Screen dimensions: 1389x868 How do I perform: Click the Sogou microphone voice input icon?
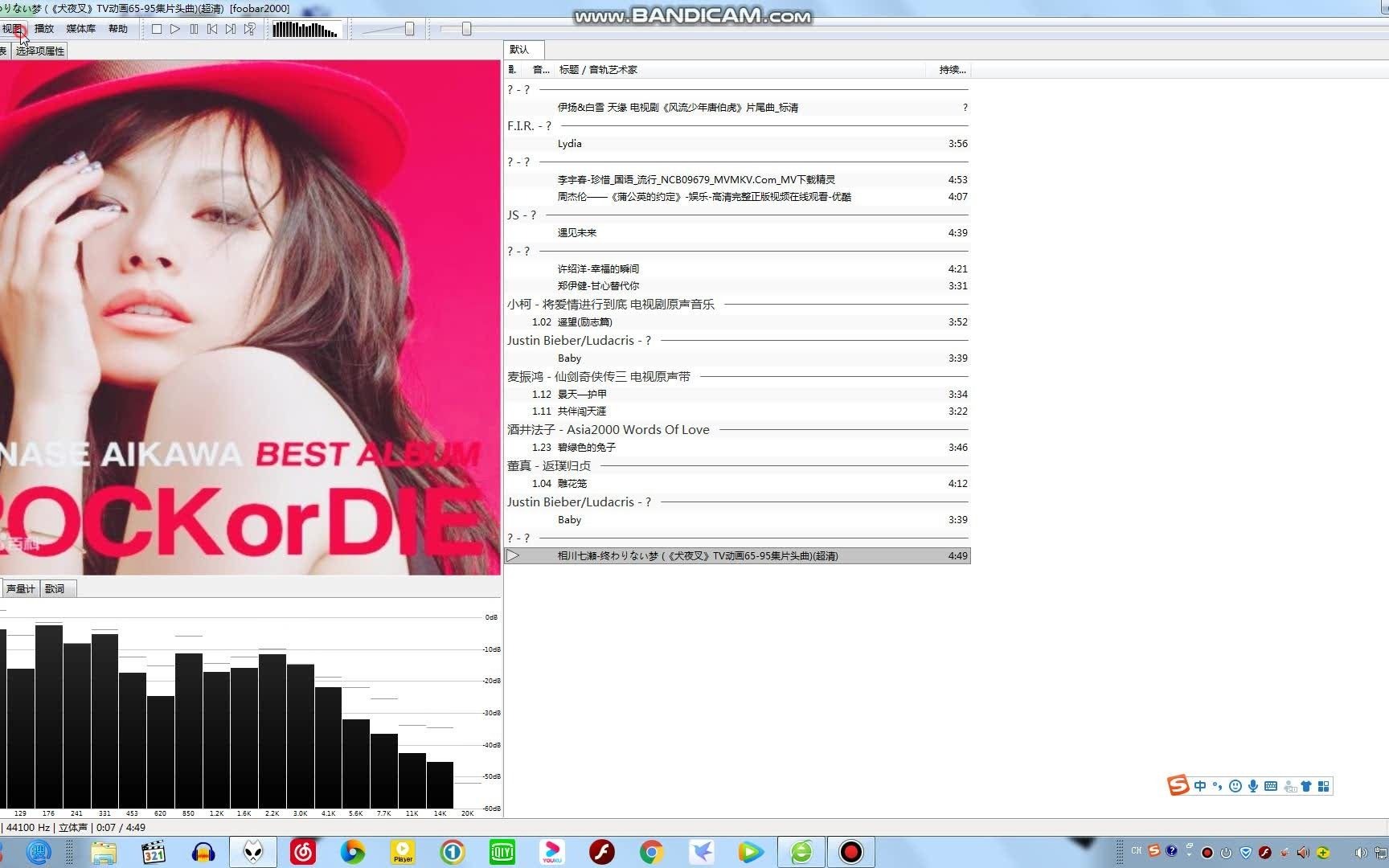pyautogui.click(x=1253, y=786)
